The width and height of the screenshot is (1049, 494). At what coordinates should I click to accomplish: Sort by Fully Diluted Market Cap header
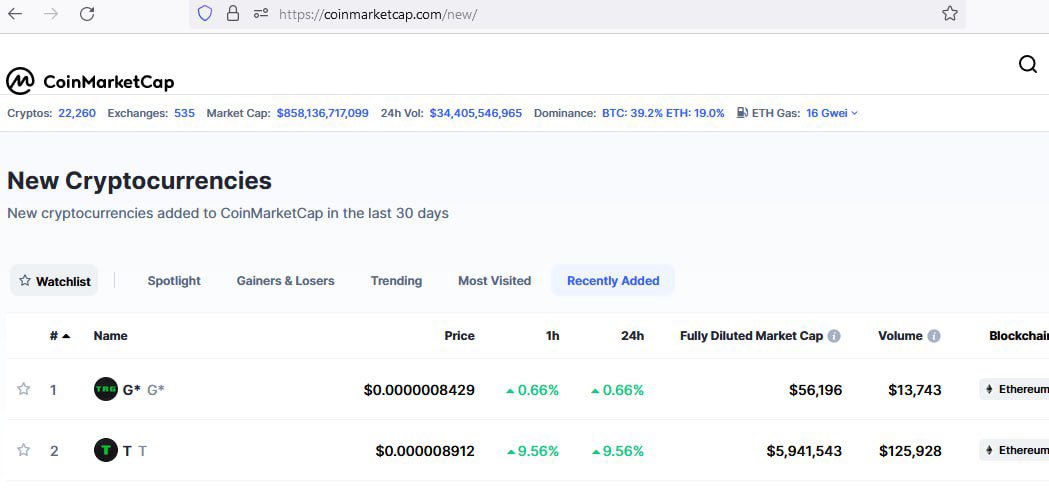point(751,336)
